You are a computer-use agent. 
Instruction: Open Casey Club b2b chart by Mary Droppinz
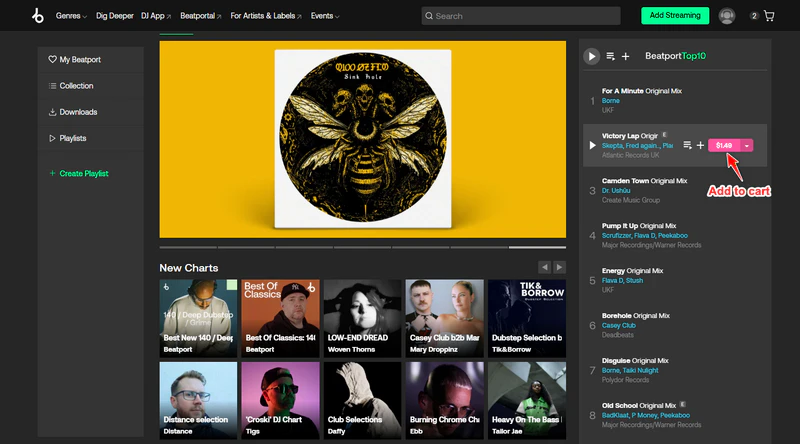(444, 318)
